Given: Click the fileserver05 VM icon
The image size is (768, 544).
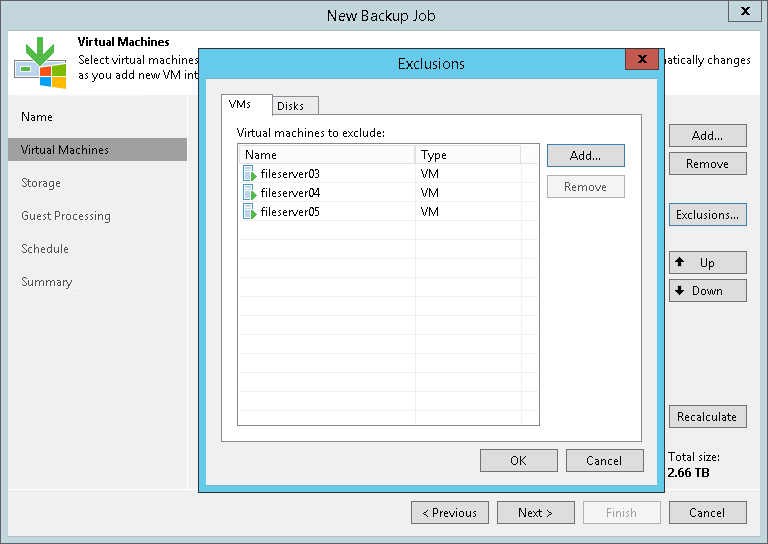Looking at the screenshot, I should [x=250, y=212].
